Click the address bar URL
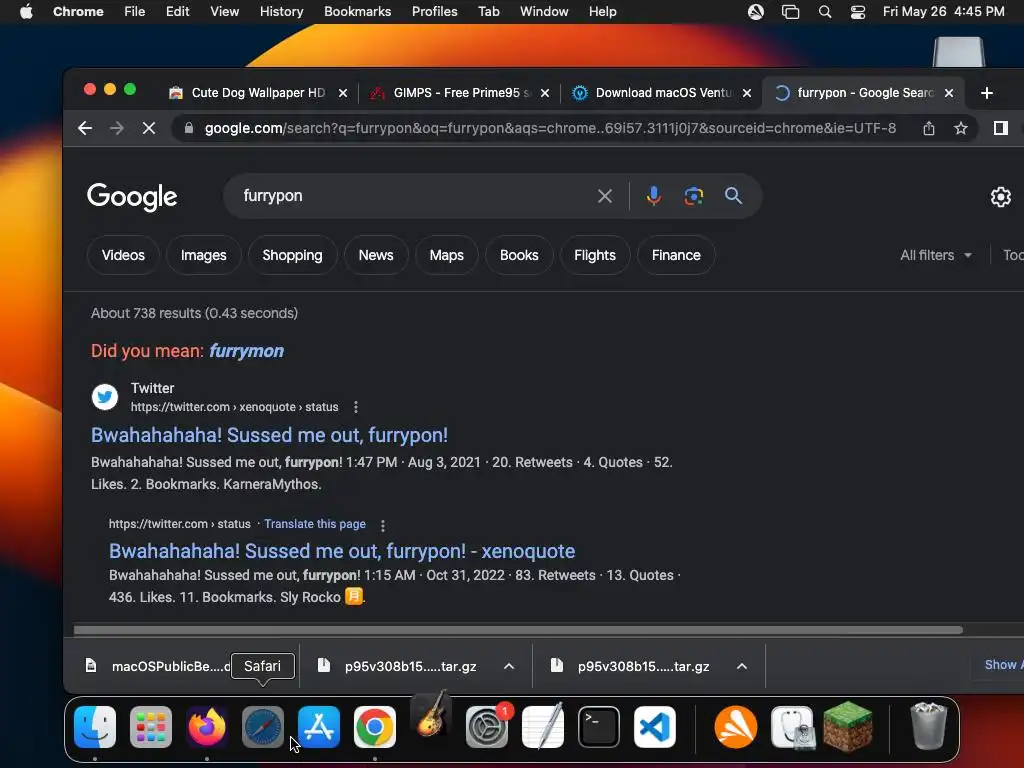 pyautogui.click(x=550, y=128)
